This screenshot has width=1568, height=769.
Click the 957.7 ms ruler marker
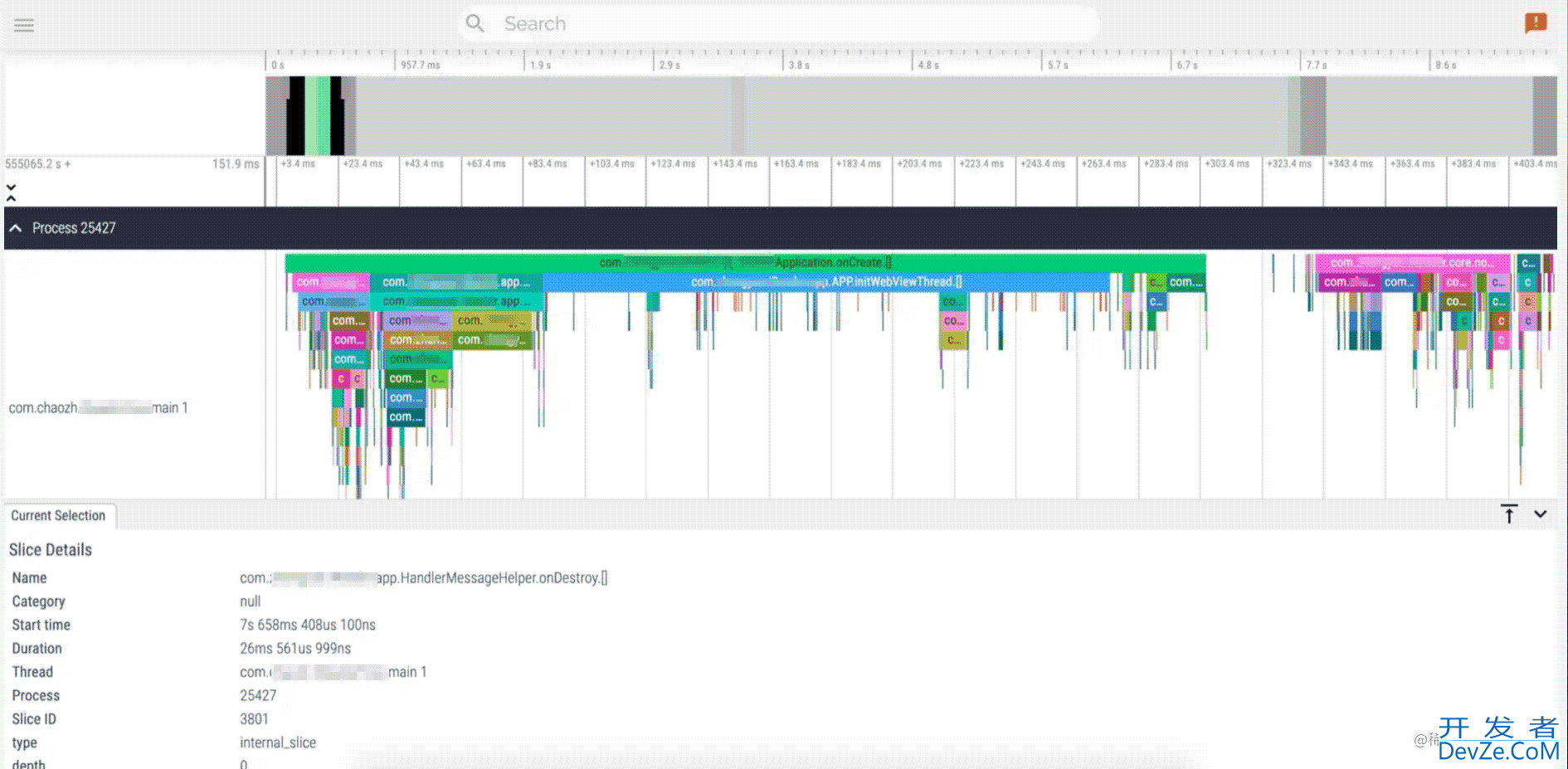(420, 65)
